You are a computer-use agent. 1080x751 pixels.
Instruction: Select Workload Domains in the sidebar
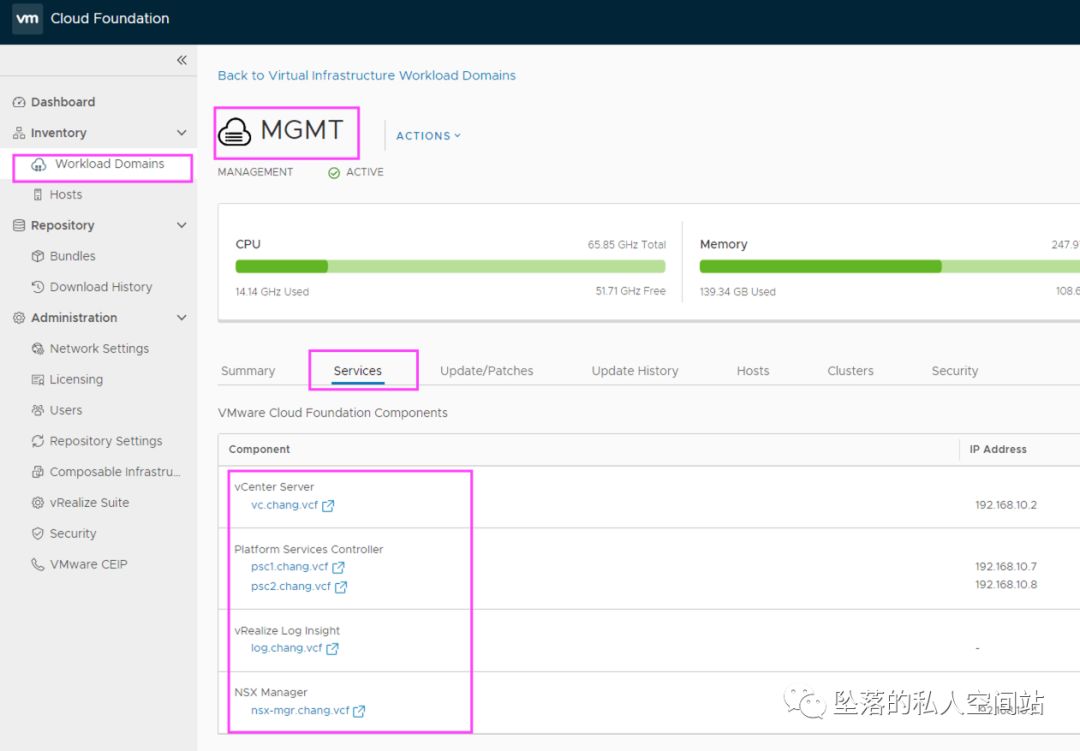110,164
